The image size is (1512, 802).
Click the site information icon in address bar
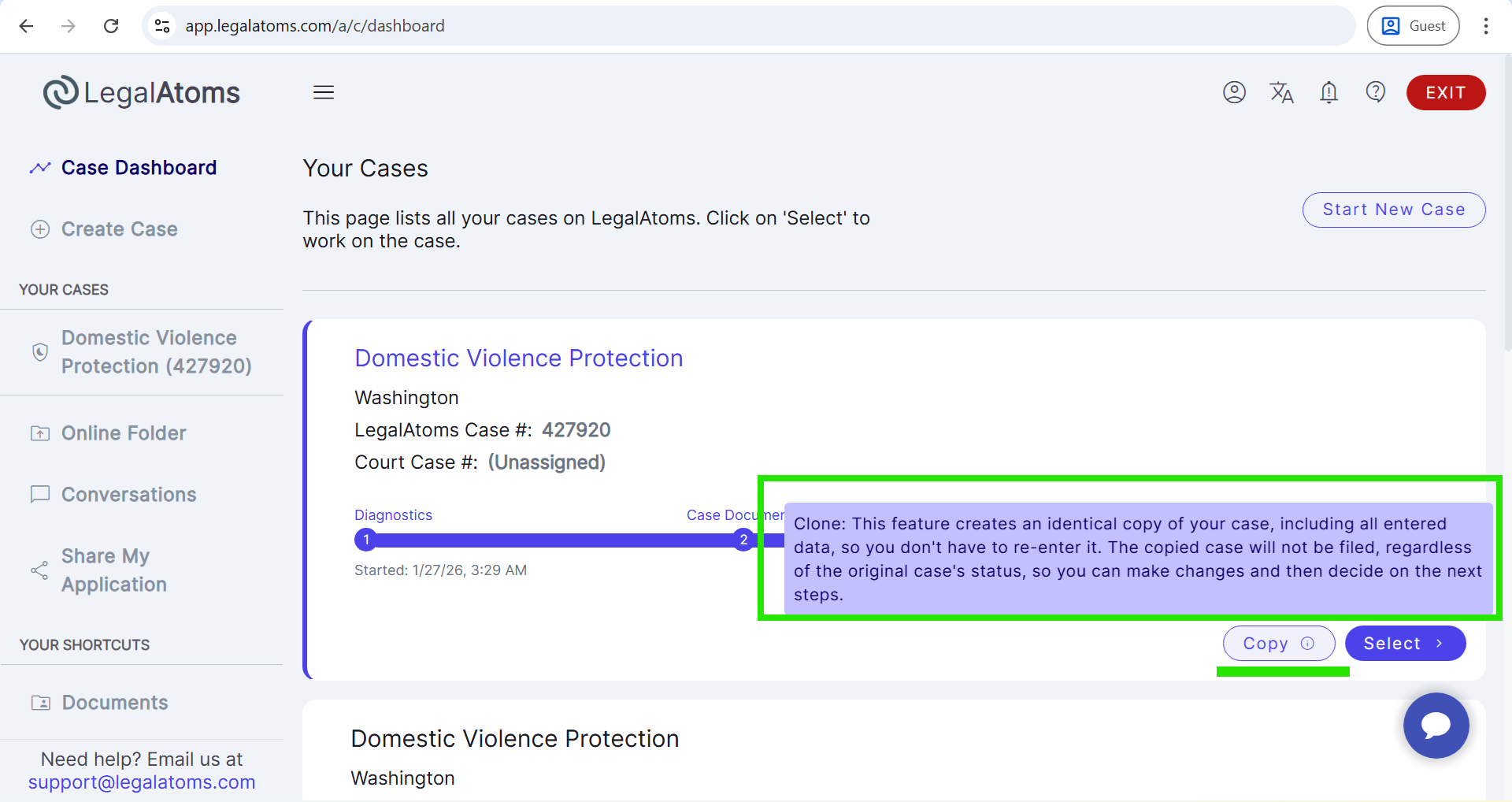pos(162,26)
